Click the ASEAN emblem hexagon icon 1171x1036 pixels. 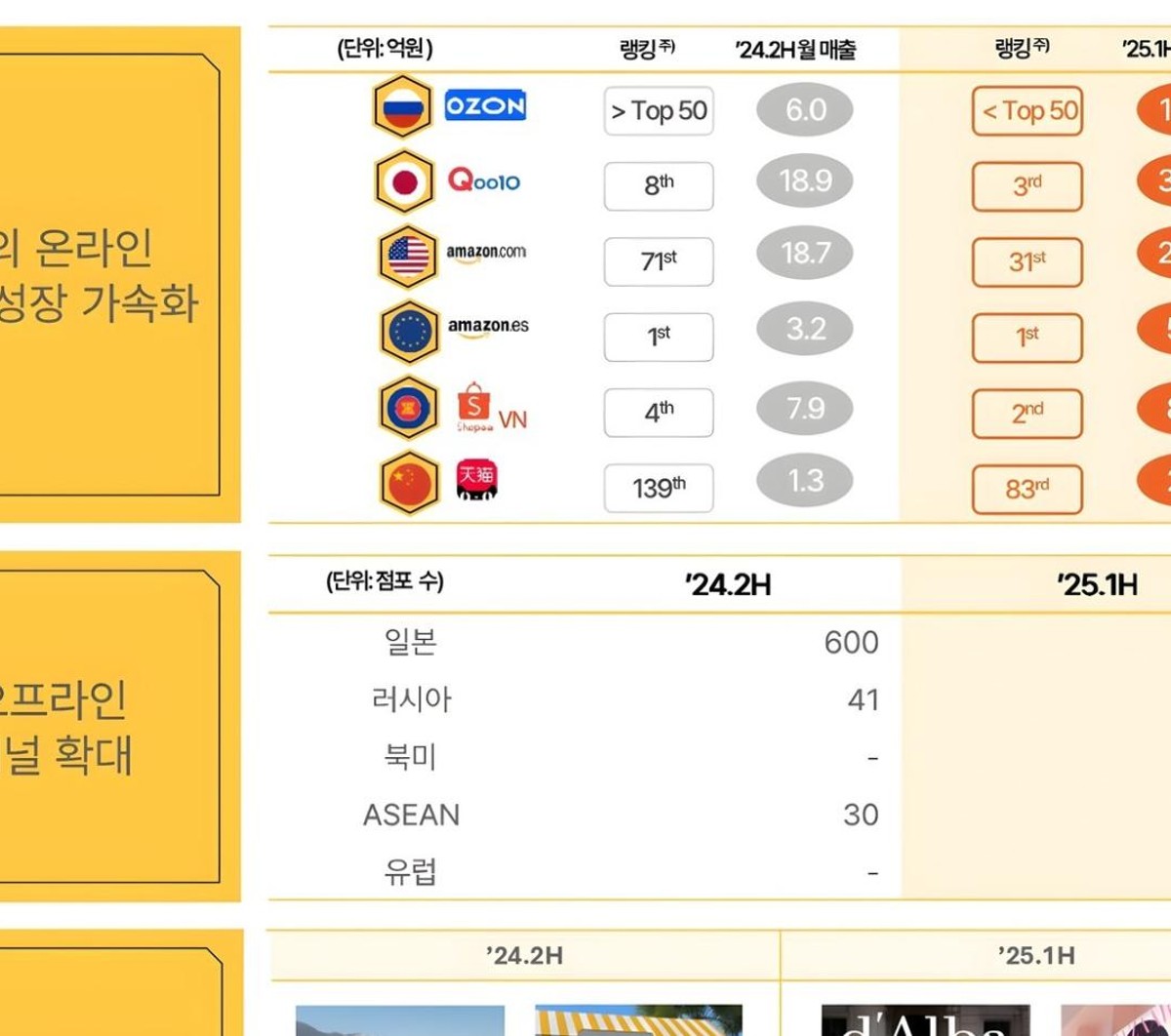tap(408, 408)
